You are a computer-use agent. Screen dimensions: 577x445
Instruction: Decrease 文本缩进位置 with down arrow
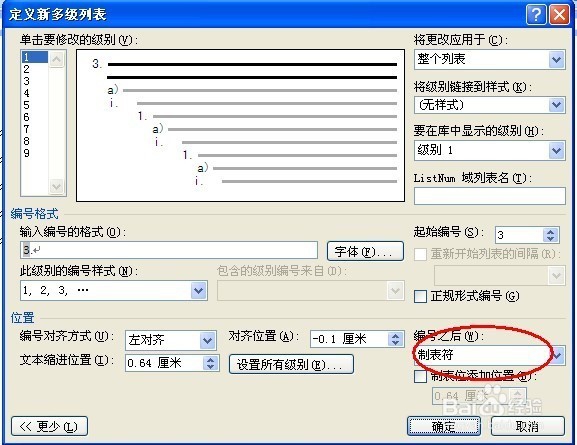(210, 367)
